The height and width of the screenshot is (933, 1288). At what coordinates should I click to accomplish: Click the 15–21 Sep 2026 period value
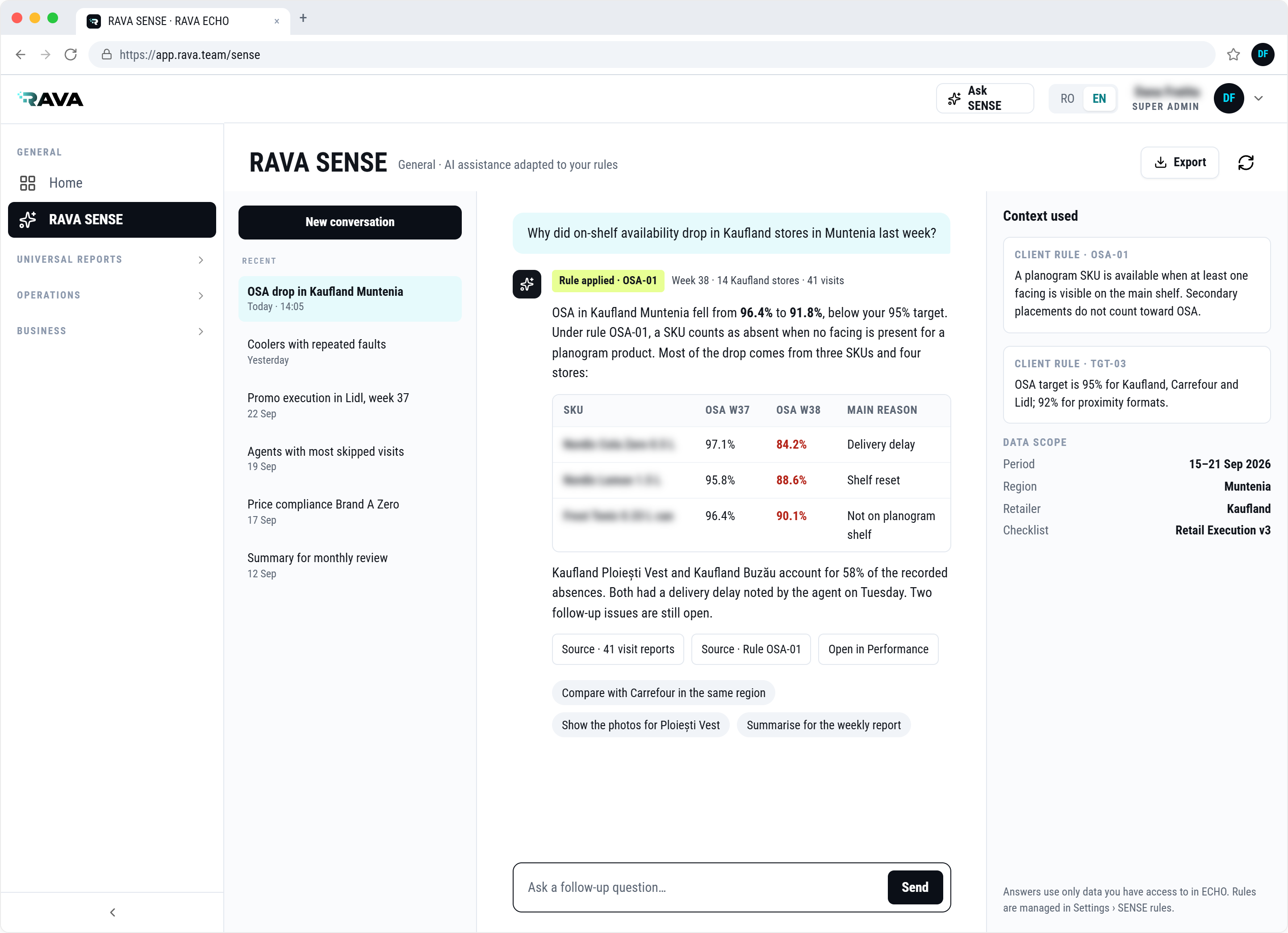(x=1229, y=464)
